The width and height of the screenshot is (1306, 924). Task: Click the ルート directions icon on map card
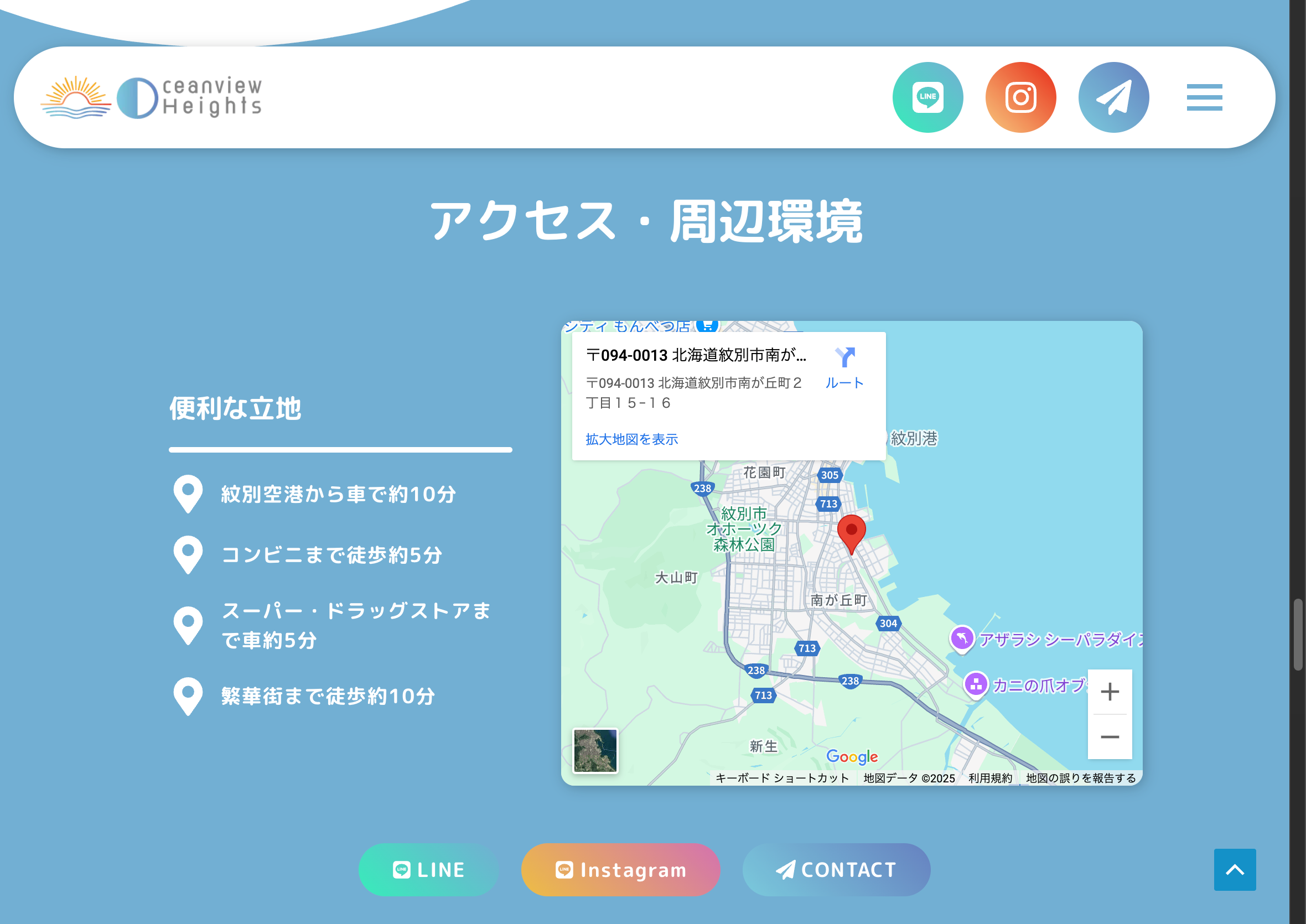tap(844, 367)
